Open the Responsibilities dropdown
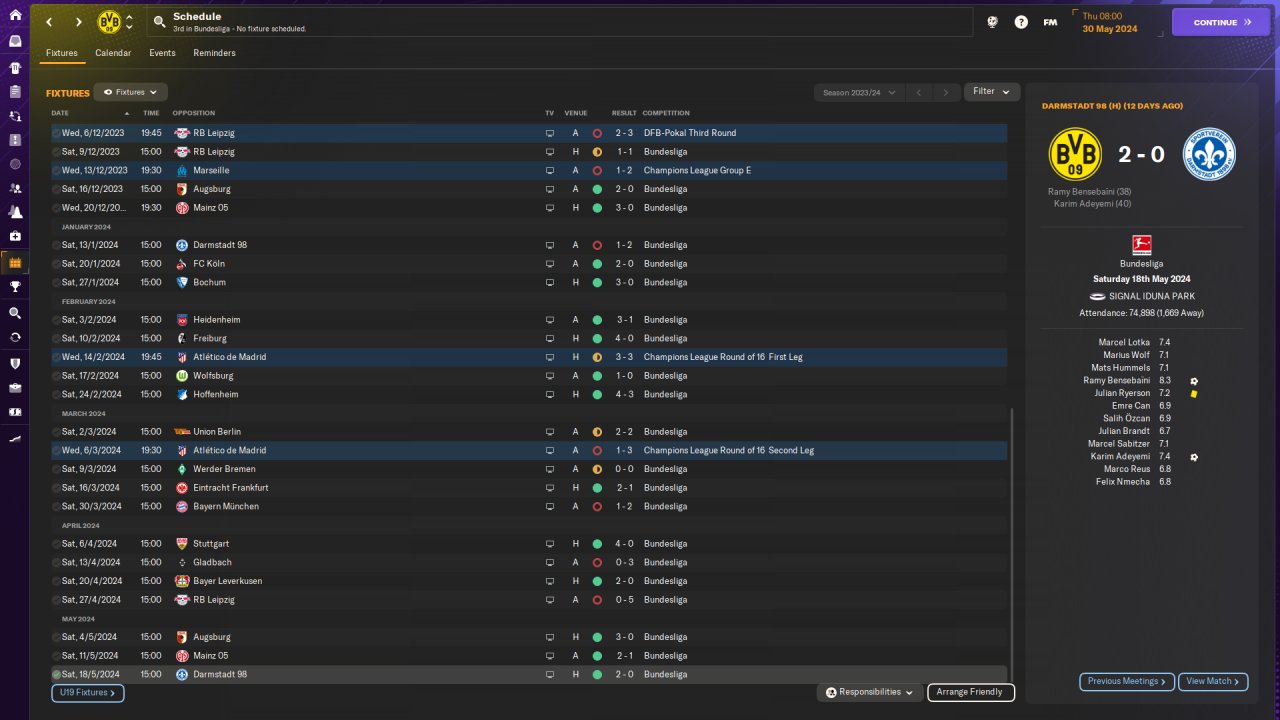The image size is (1280, 720). coord(869,692)
